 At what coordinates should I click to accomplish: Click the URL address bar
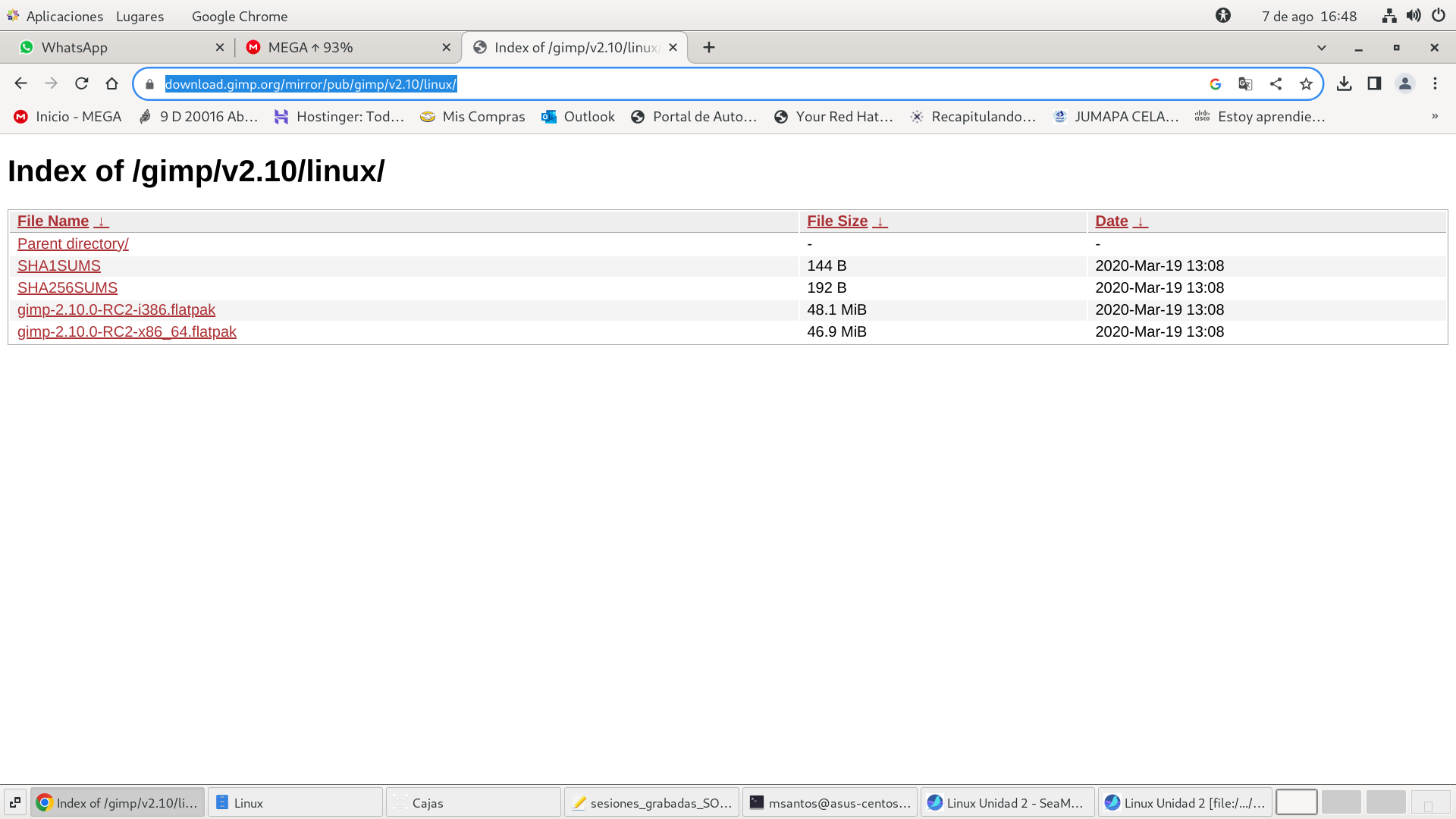pyautogui.click(x=682, y=83)
